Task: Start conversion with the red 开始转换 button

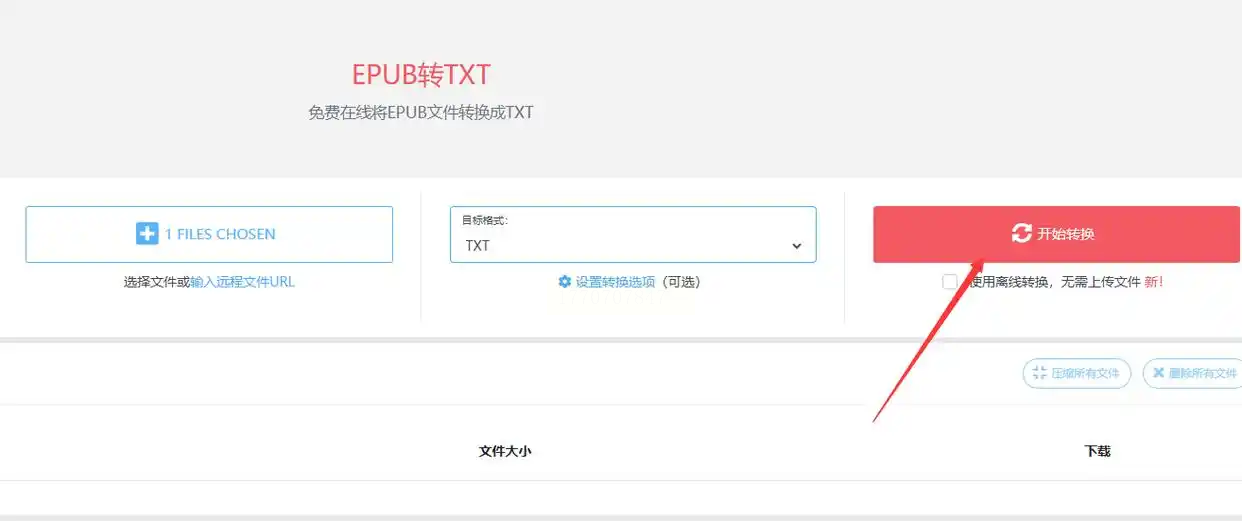Action: 1056,235
